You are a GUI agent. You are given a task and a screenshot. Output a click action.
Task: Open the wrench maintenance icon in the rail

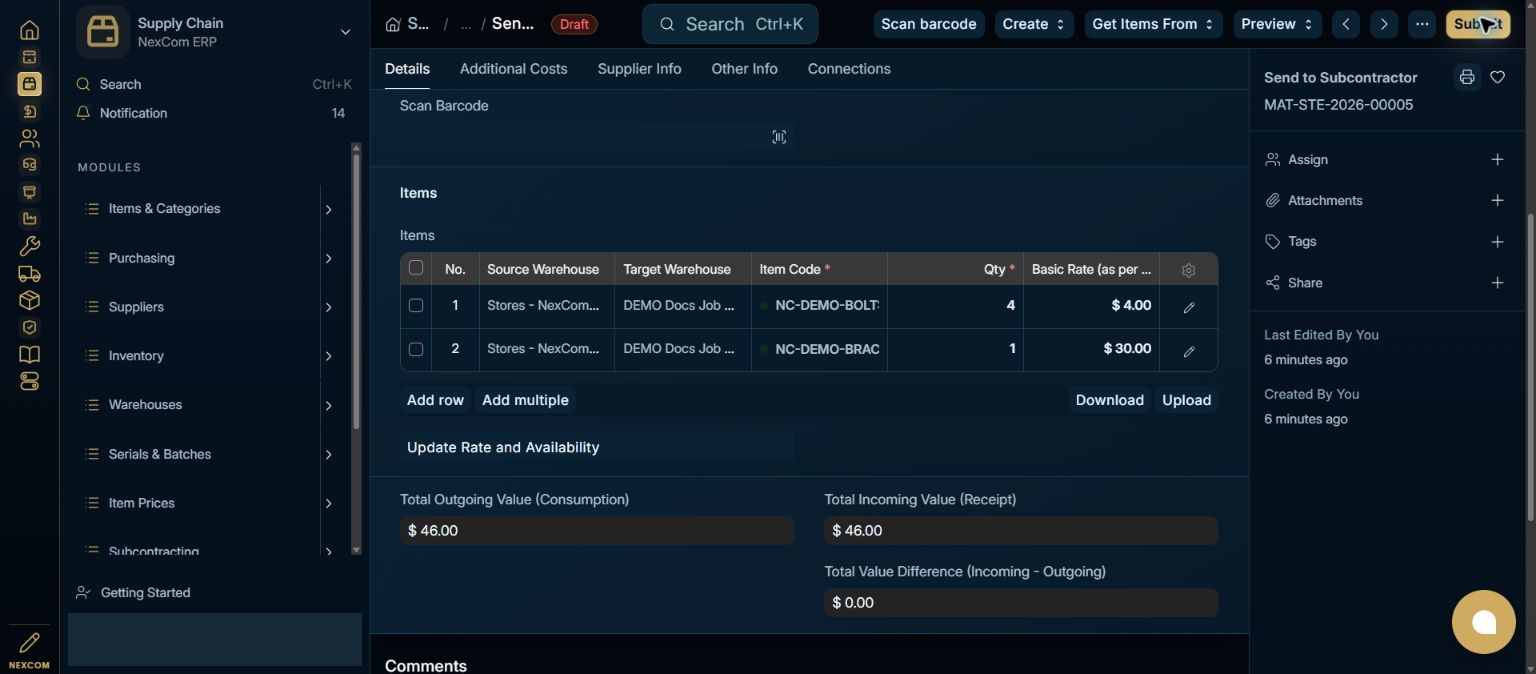pyautogui.click(x=29, y=246)
